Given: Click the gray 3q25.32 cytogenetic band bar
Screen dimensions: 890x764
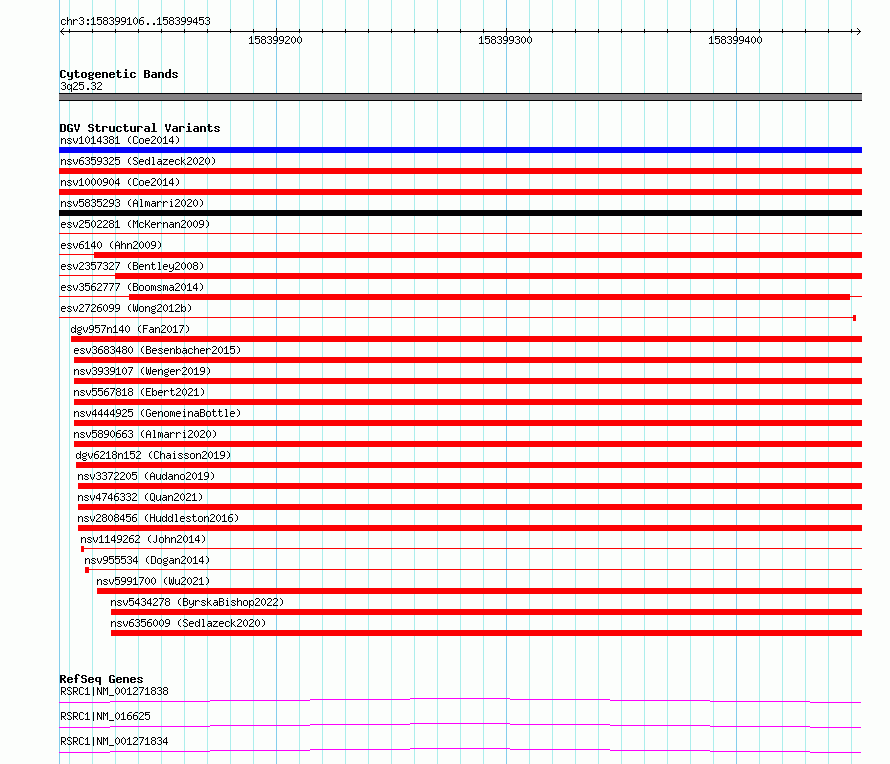Looking at the screenshot, I should (x=460, y=97).
